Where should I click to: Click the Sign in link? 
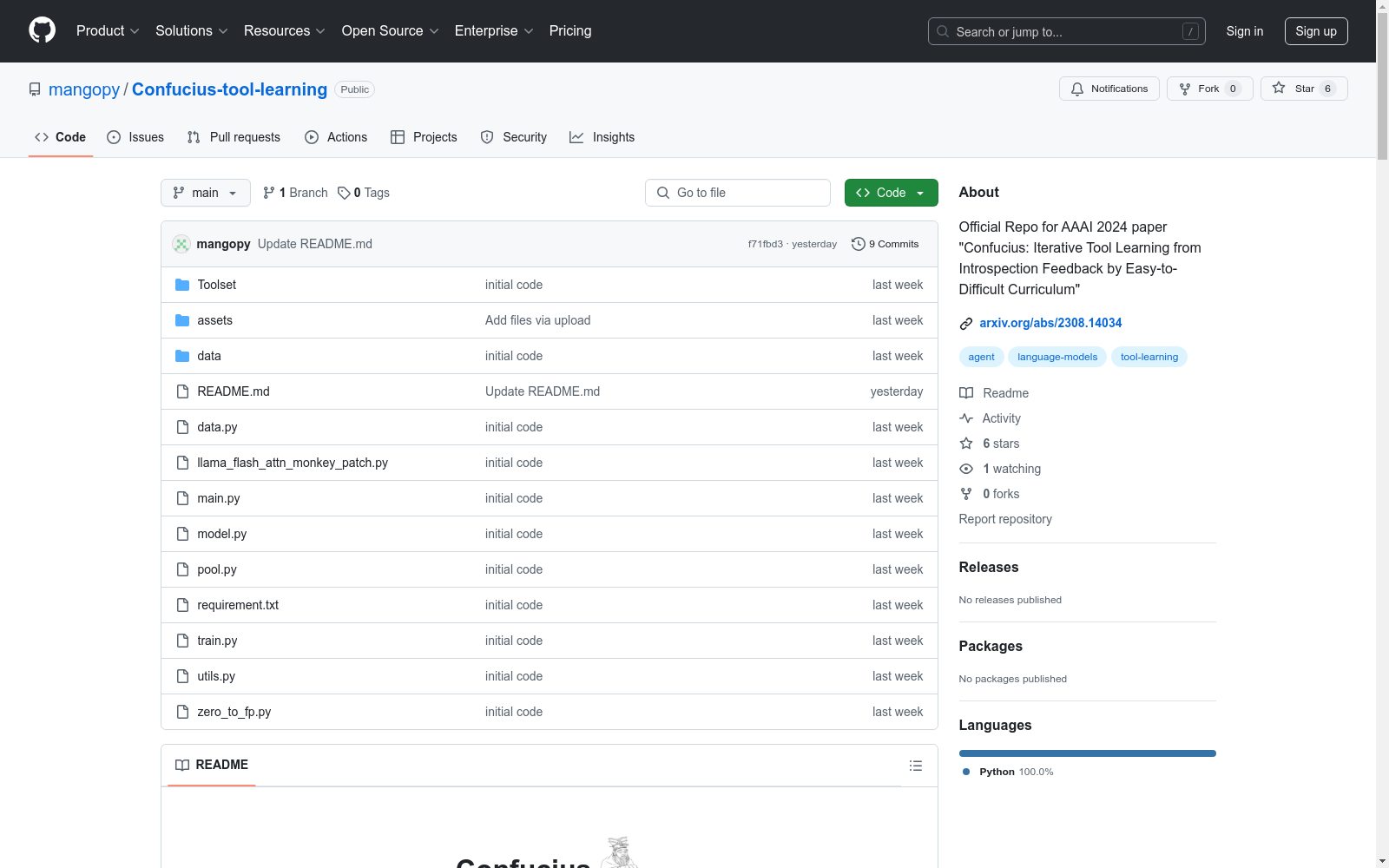[x=1245, y=31]
